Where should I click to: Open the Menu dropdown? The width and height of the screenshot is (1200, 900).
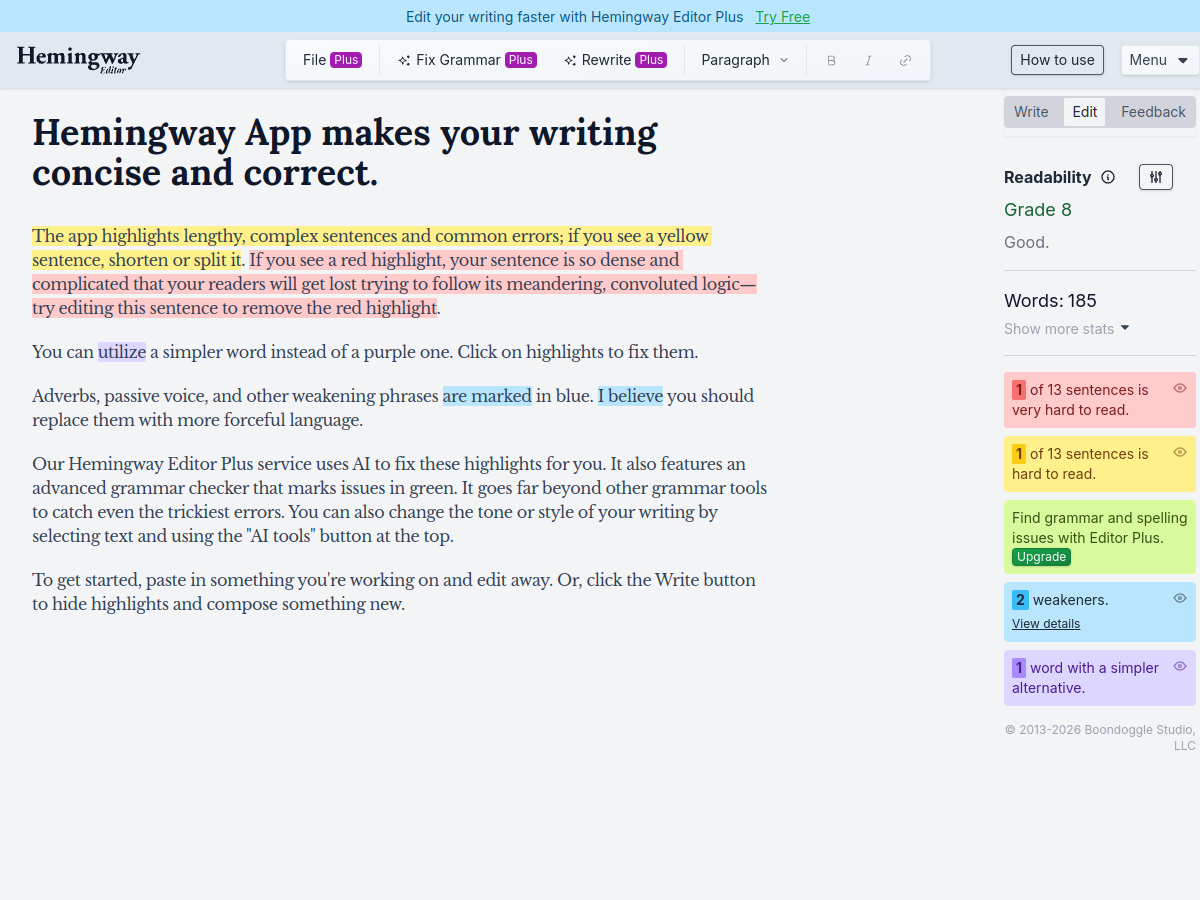click(1159, 60)
